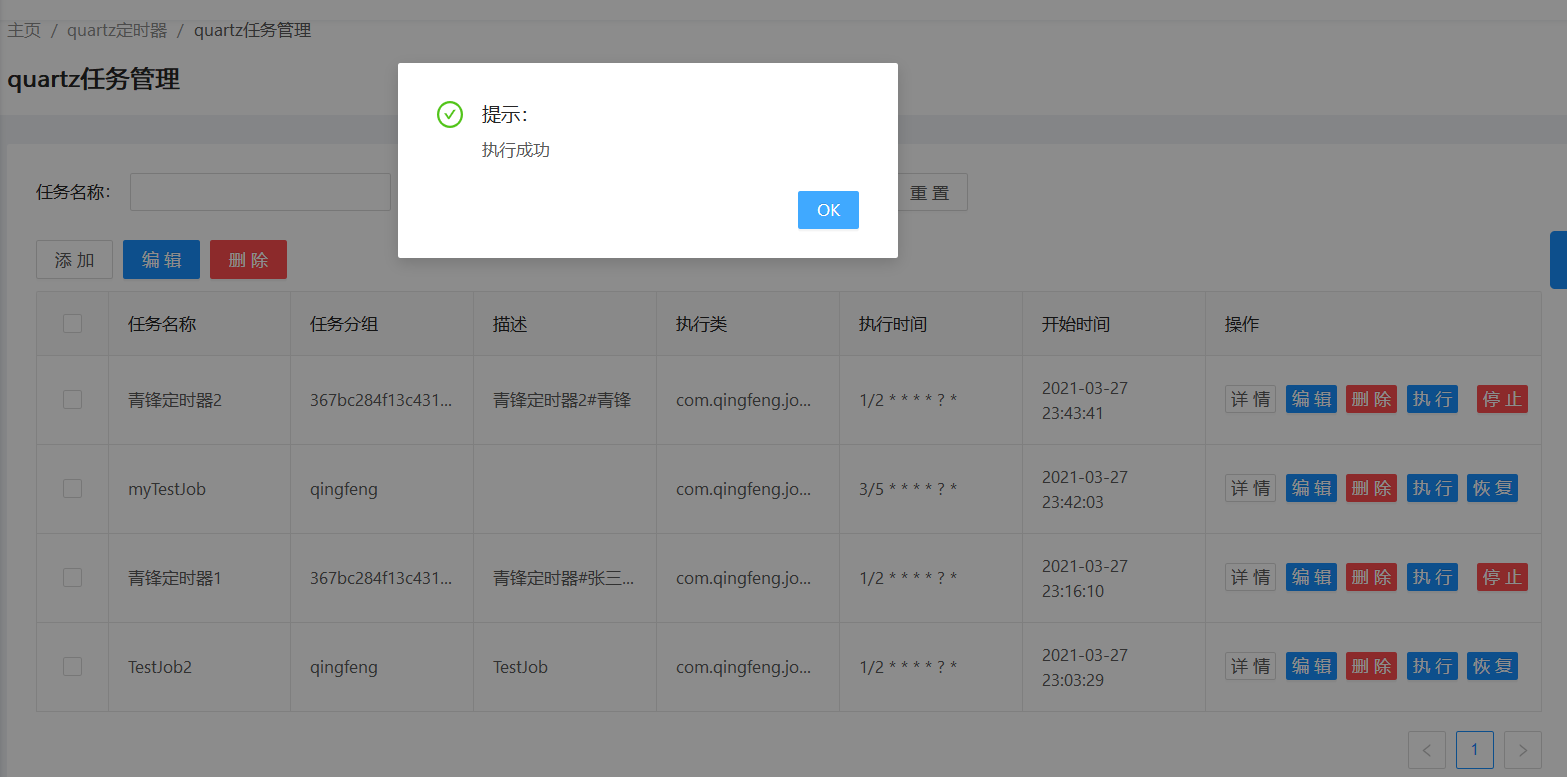The height and width of the screenshot is (777, 1567).
Task: Click 恢复 in the TestJob2 row
Action: click(x=1492, y=666)
